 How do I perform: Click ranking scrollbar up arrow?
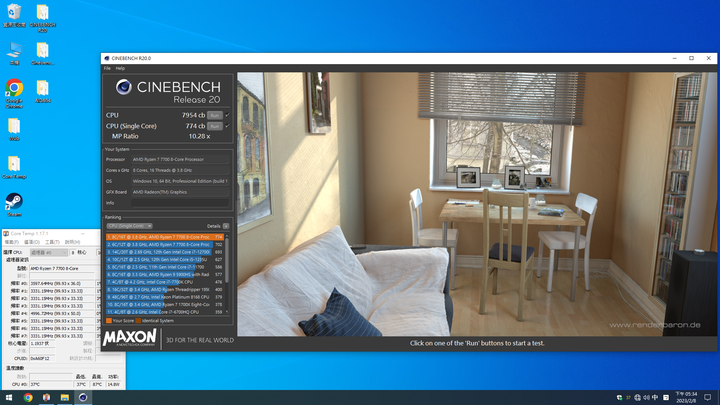(226, 236)
